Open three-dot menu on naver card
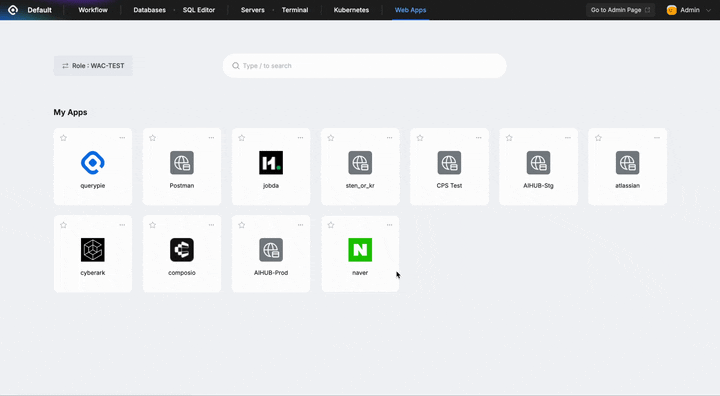 (x=389, y=225)
